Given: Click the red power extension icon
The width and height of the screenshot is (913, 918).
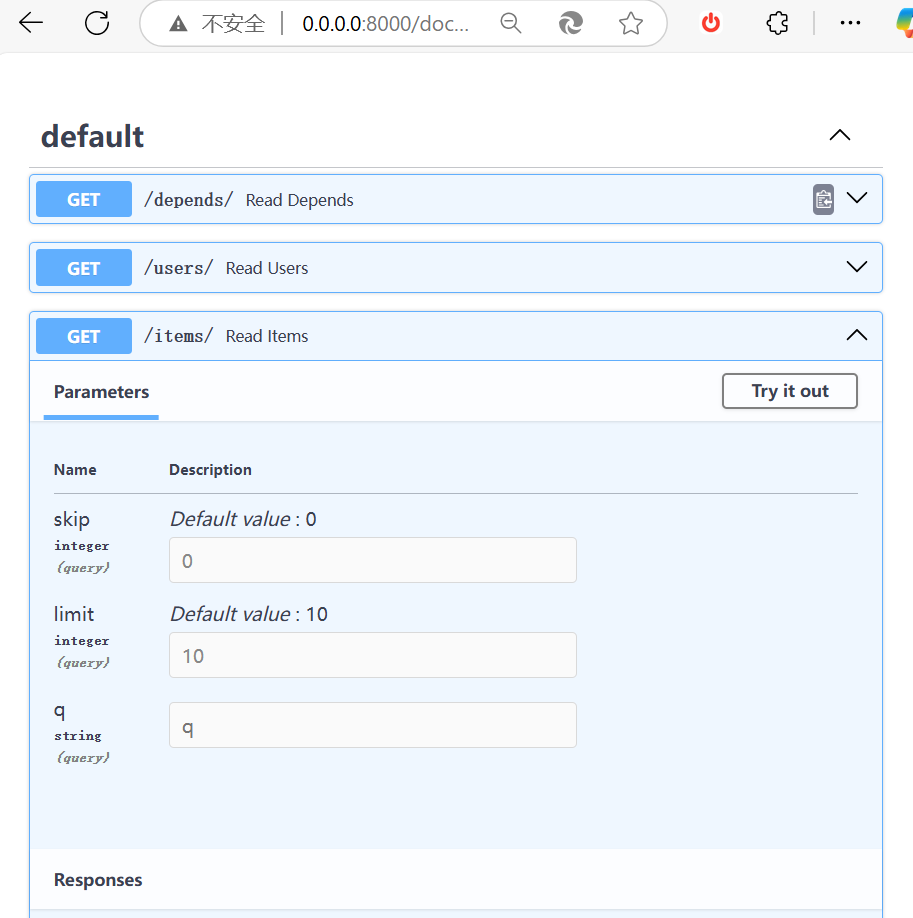Looking at the screenshot, I should (710, 23).
